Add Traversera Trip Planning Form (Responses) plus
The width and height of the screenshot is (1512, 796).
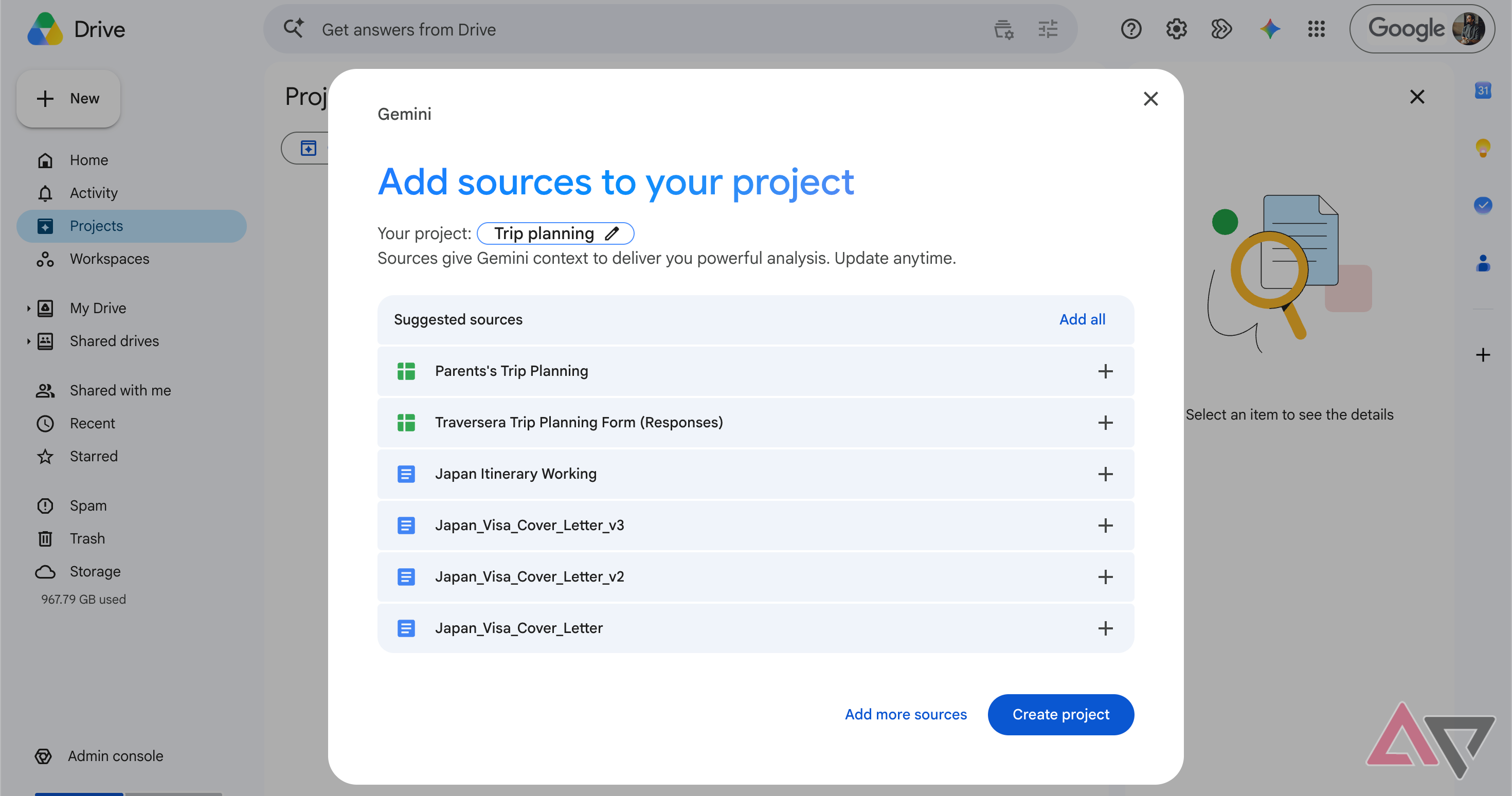click(1105, 423)
